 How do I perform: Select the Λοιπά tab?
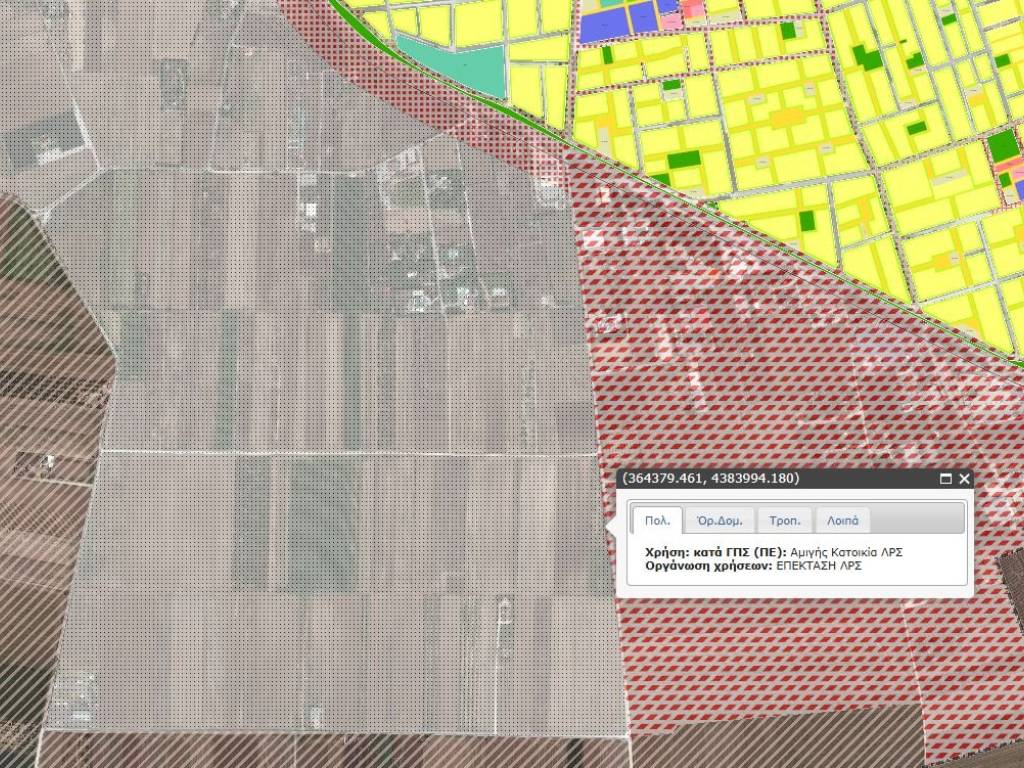[843, 521]
